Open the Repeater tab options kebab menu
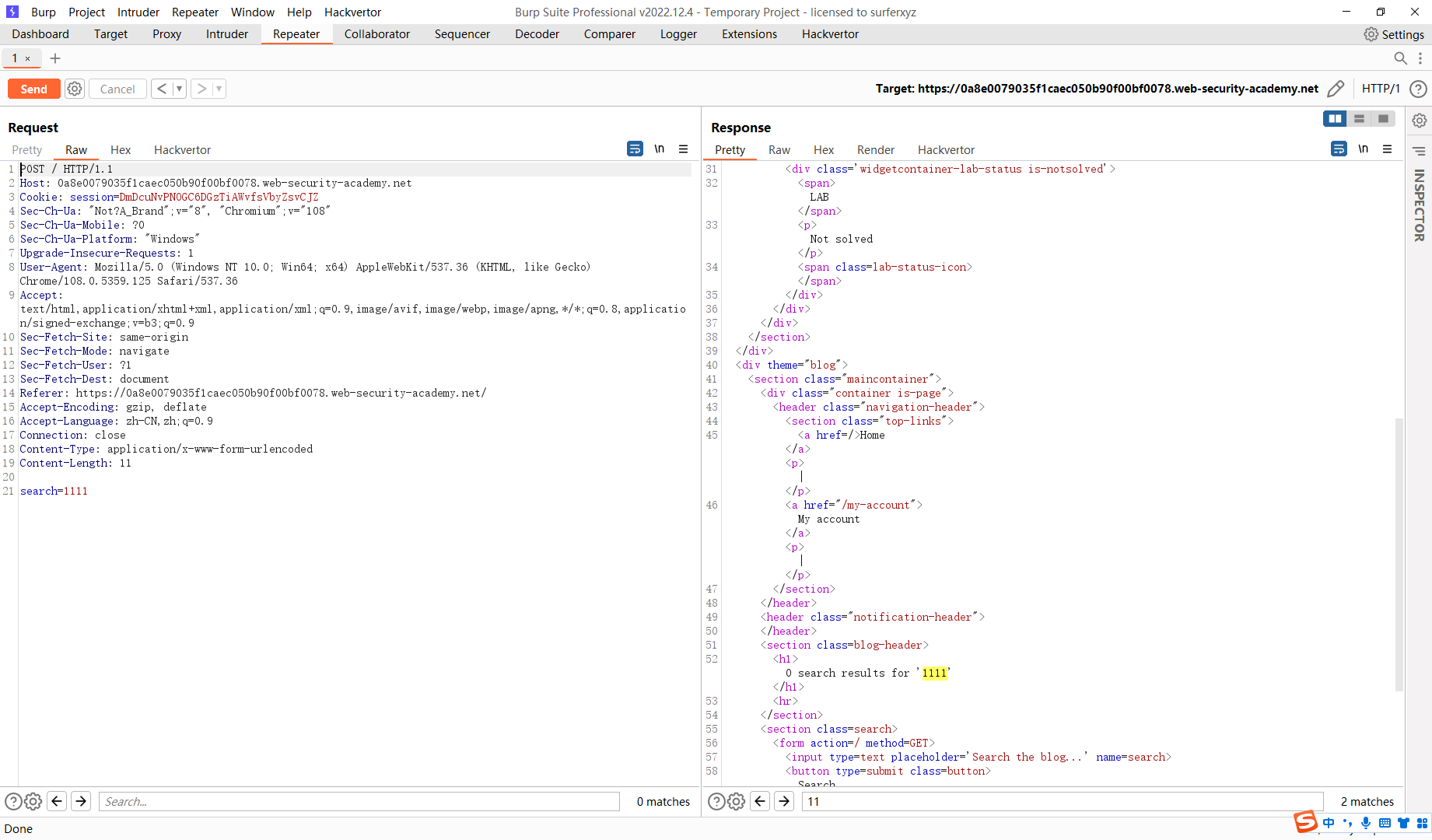The width and height of the screenshot is (1432, 840). click(x=1420, y=58)
